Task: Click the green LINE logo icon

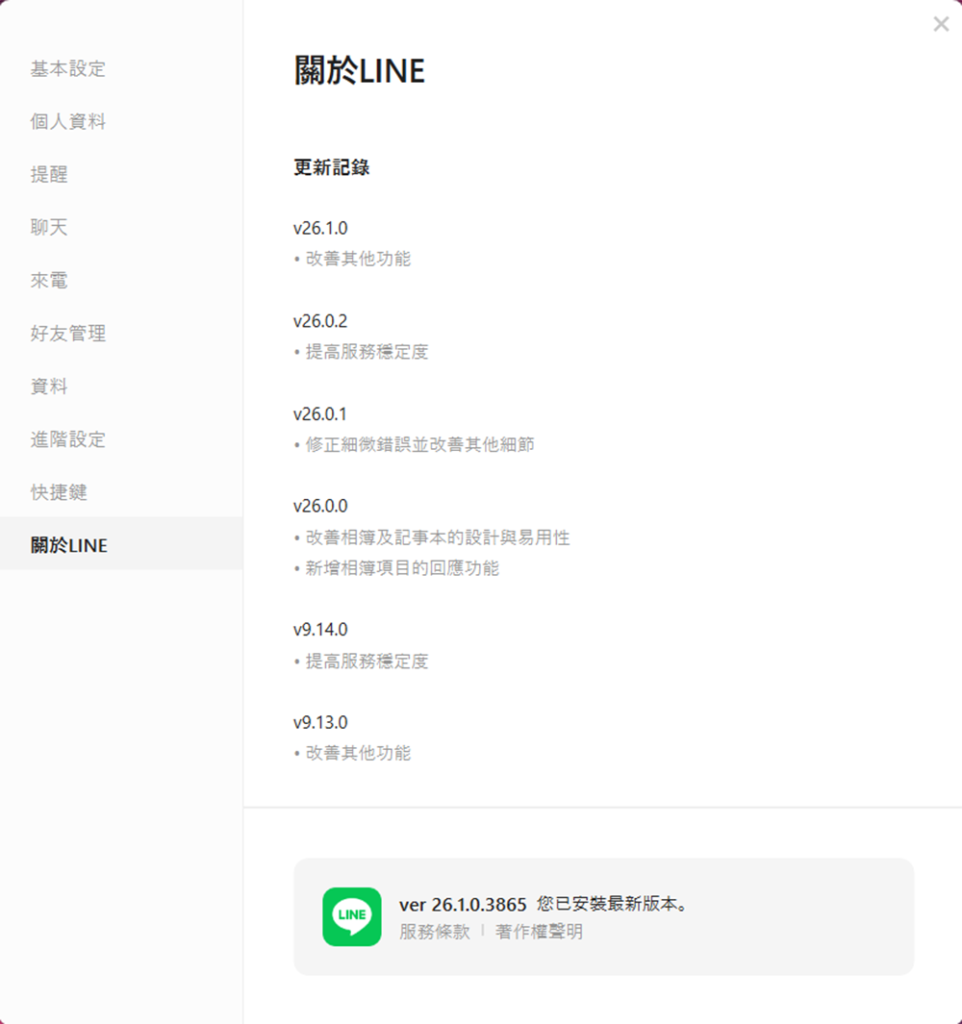Action: click(x=352, y=916)
